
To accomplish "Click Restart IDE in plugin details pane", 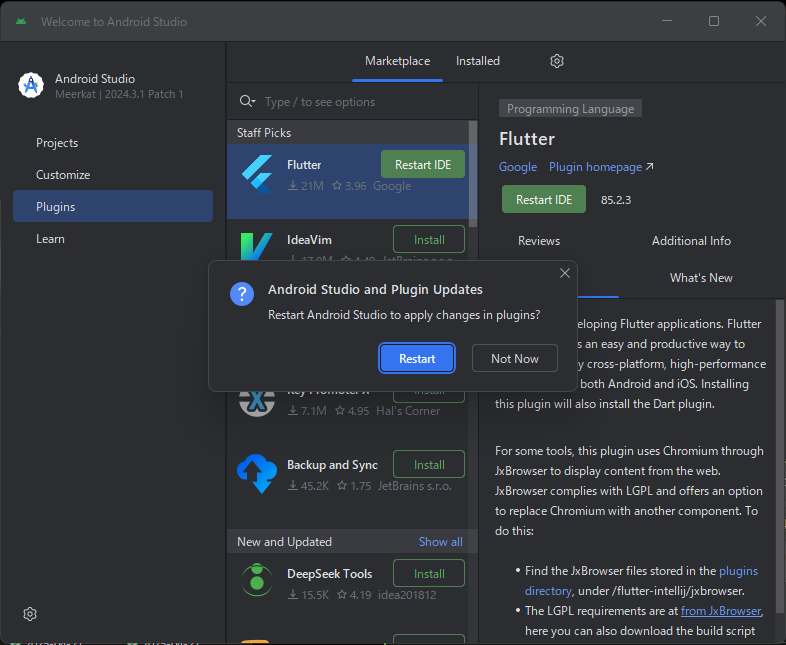I will (x=544, y=199).
